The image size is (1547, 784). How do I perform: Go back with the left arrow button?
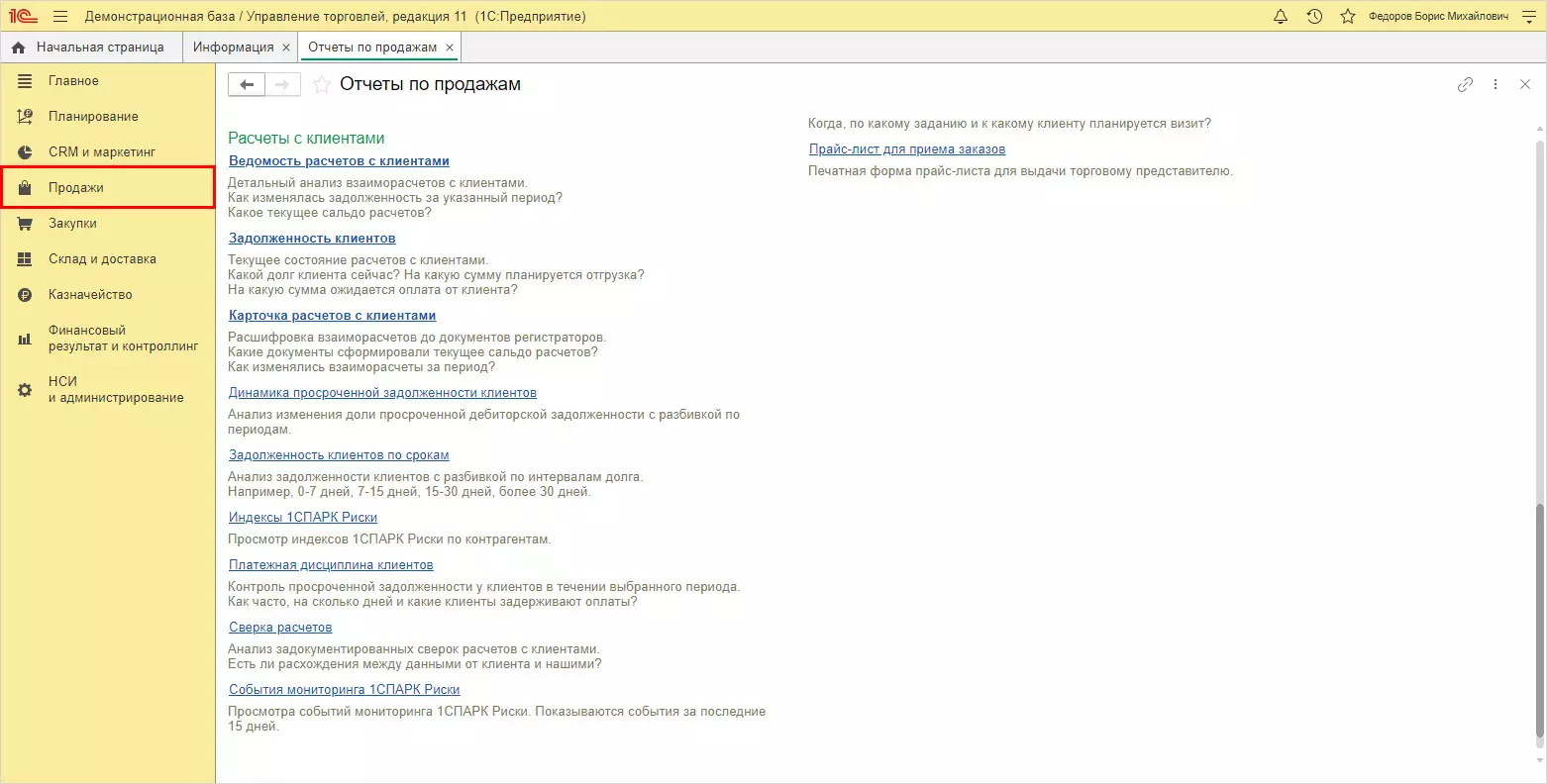tap(247, 85)
